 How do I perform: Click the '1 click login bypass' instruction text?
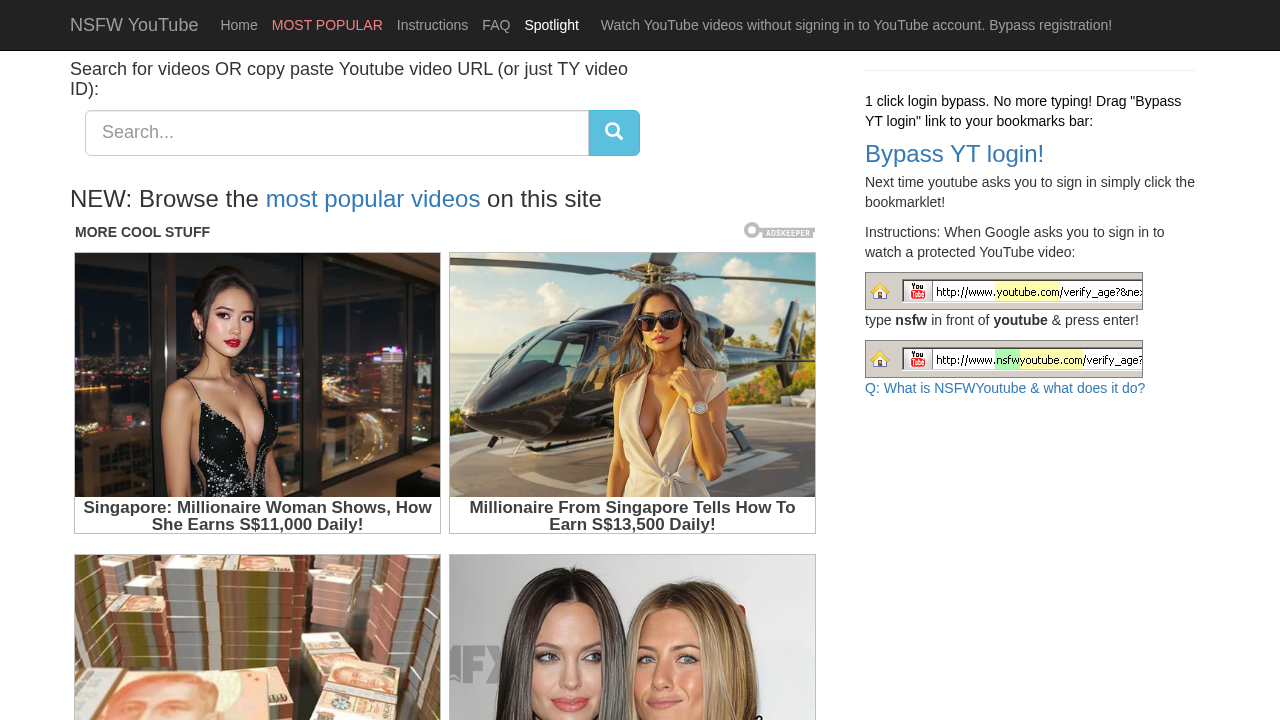click(x=1023, y=111)
